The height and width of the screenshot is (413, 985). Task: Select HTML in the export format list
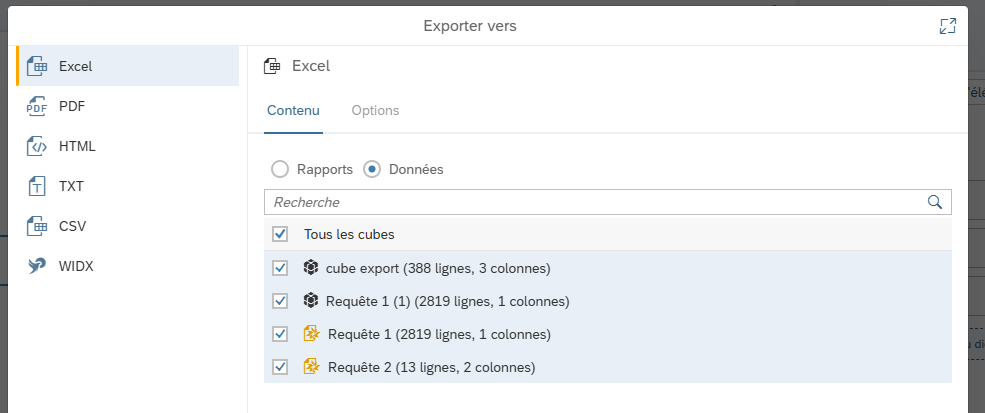pyautogui.click(x=128, y=146)
